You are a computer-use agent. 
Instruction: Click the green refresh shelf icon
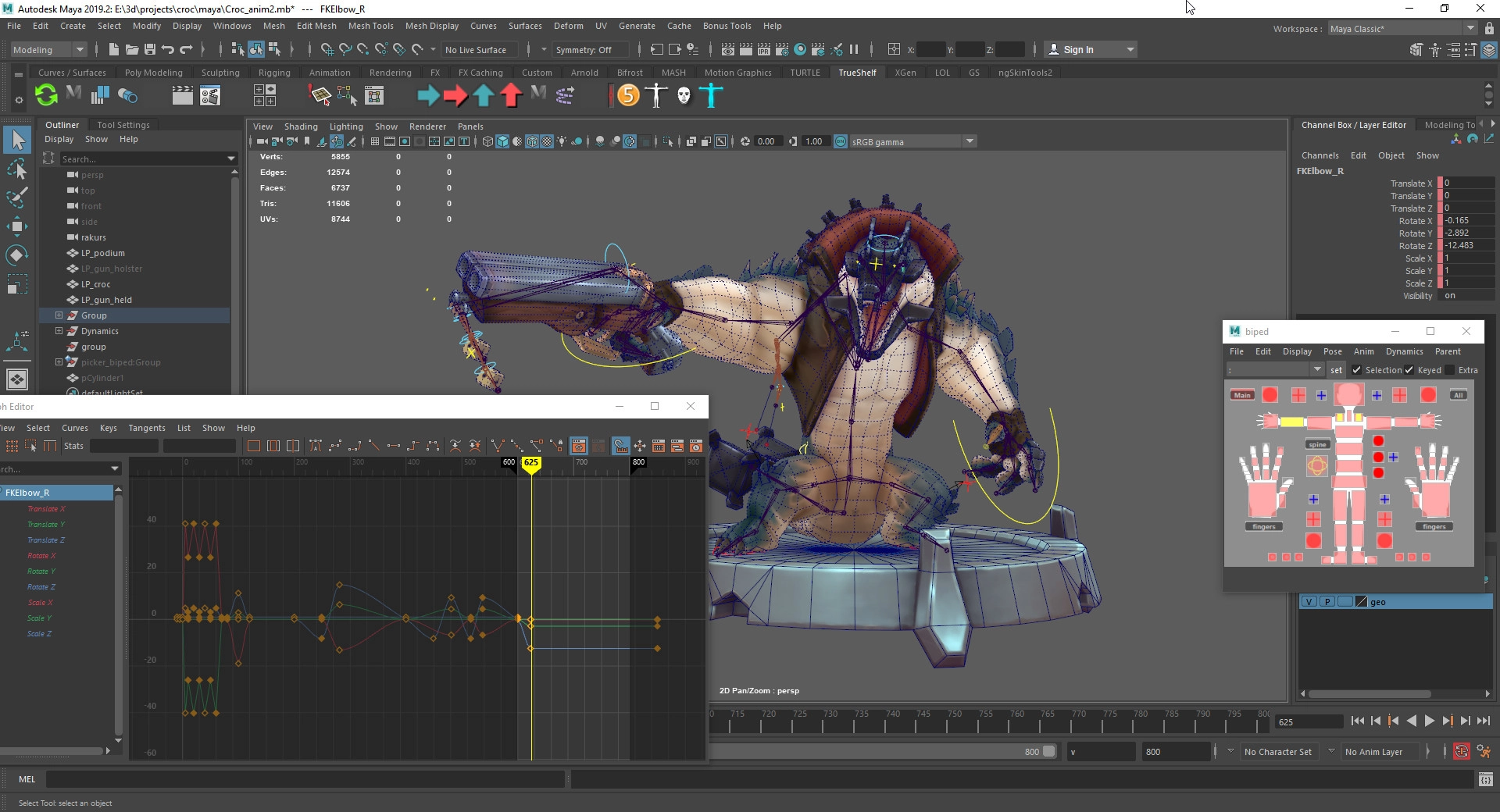click(46, 95)
